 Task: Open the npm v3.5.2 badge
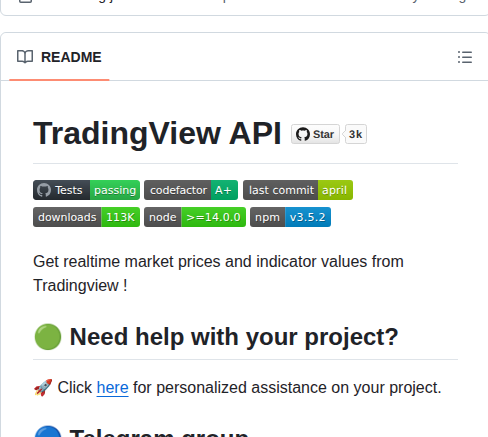290,217
